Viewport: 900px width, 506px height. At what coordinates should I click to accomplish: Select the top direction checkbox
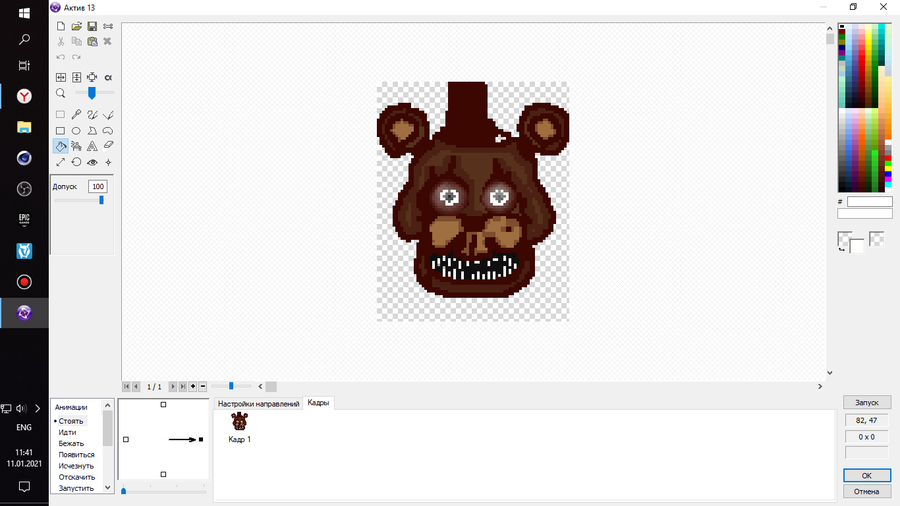click(163, 404)
